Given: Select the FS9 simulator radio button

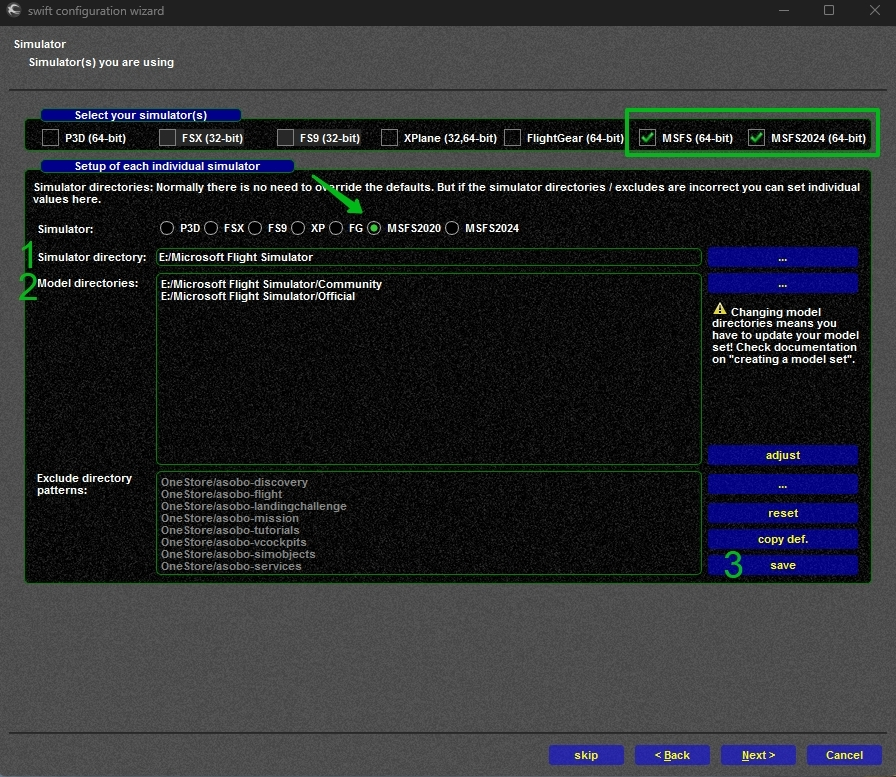Looking at the screenshot, I should [255, 228].
